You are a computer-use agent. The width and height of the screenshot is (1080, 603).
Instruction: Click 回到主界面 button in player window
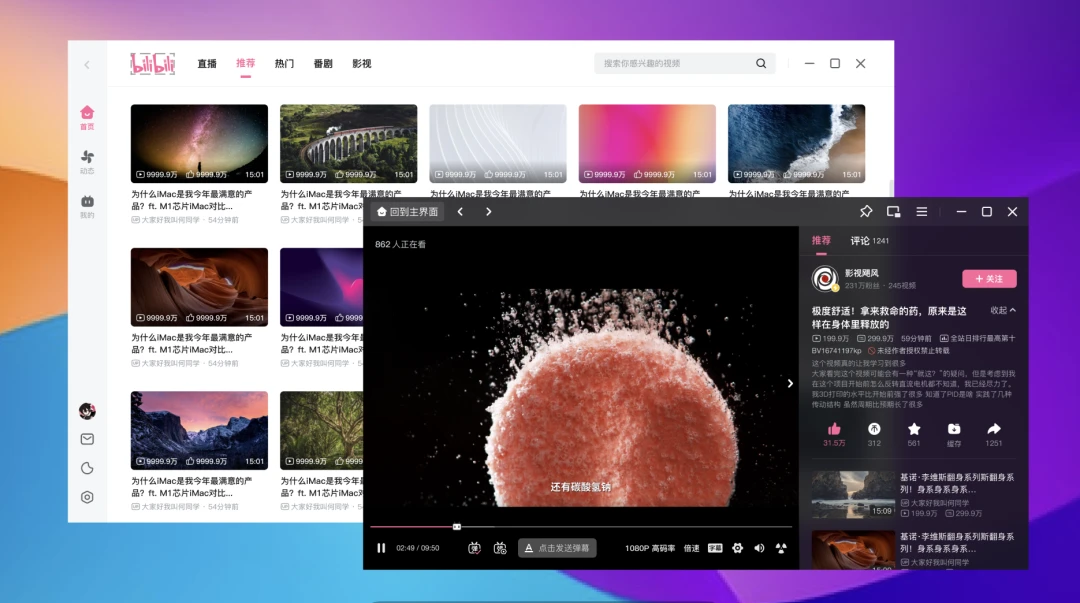(408, 212)
